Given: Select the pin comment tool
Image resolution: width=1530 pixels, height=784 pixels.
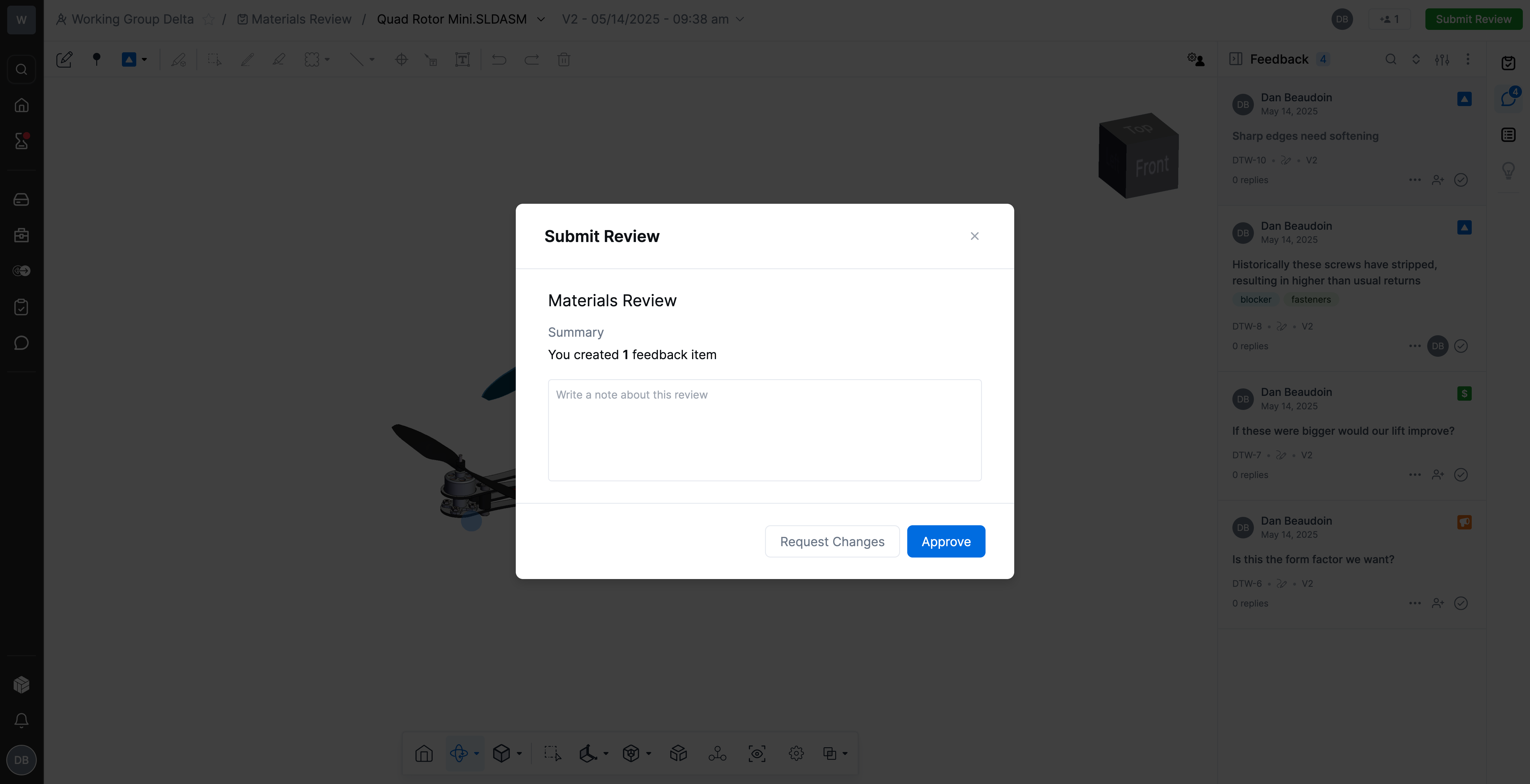Looking at the screenshot, I should point(96,59).
